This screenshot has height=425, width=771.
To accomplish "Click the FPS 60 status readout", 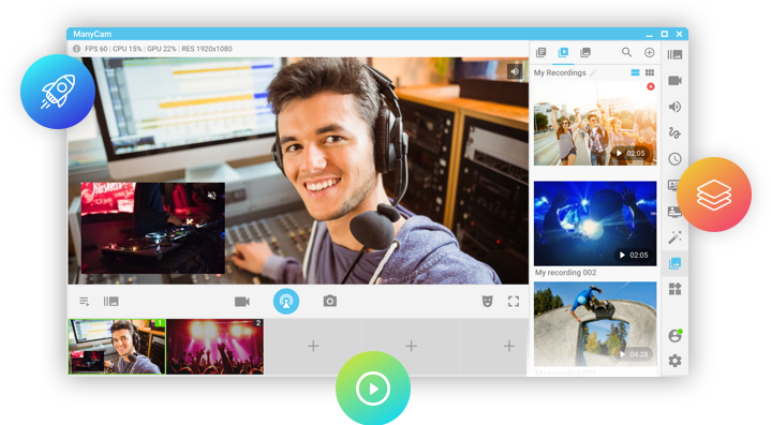I will pyautogui.click(x=96, y=49).
